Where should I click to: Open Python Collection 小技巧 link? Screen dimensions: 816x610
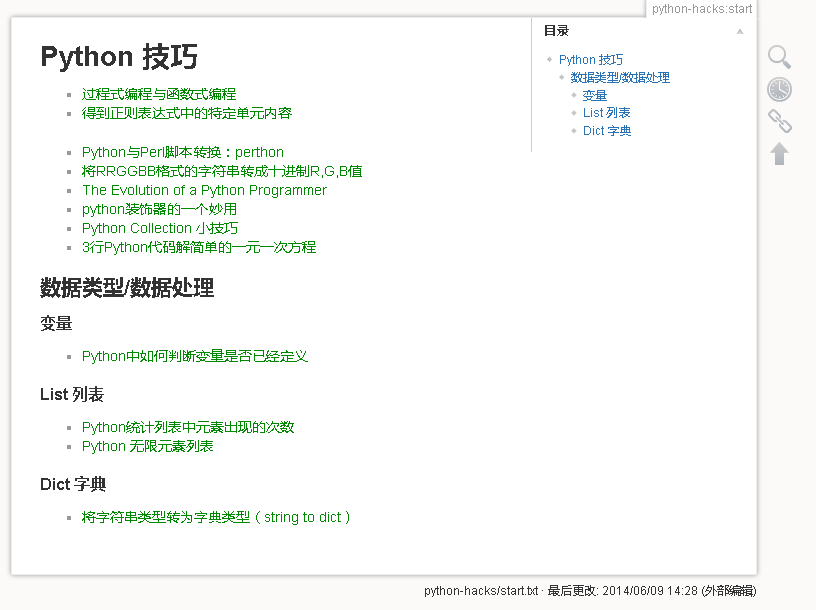(x=159, y=228)
